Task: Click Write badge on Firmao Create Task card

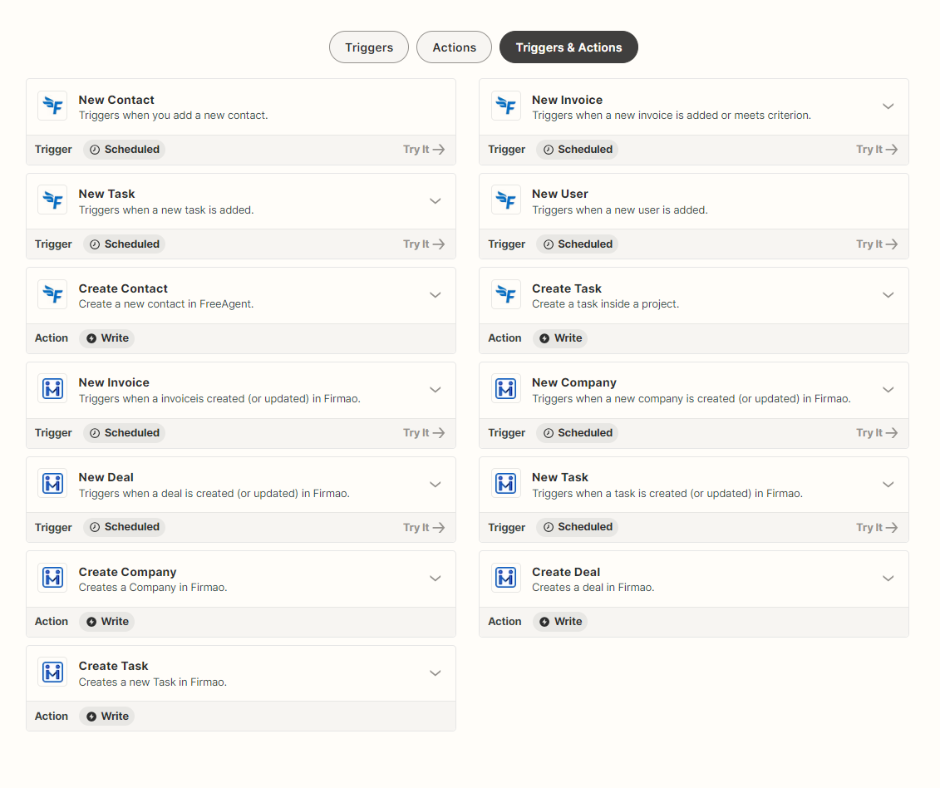Action: coord(107,716)
